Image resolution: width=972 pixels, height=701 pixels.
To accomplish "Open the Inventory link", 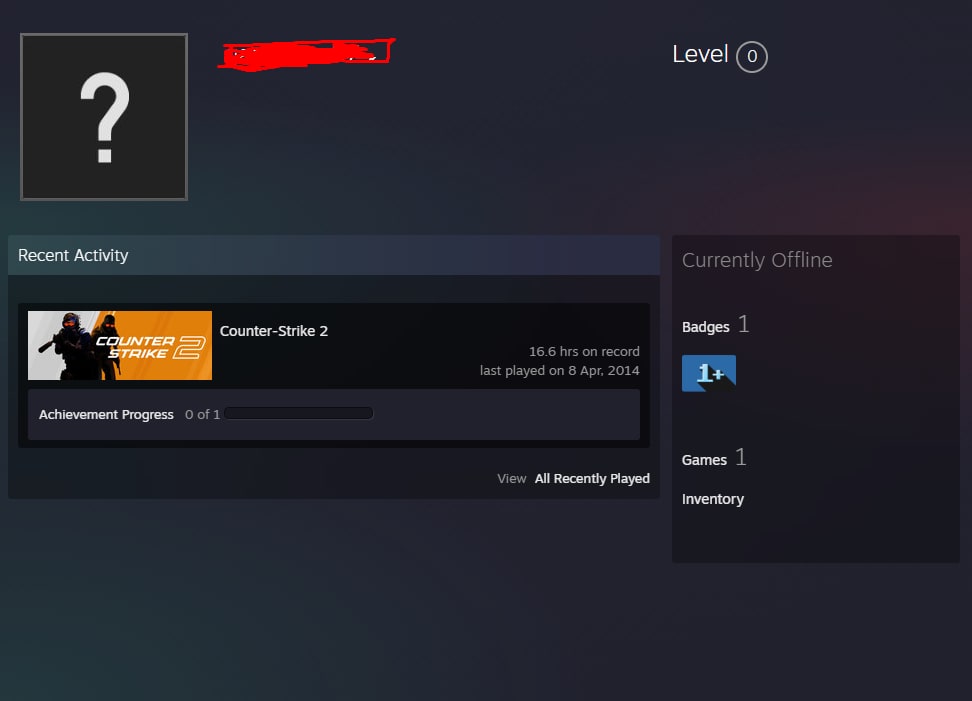I will coord(713,499).
